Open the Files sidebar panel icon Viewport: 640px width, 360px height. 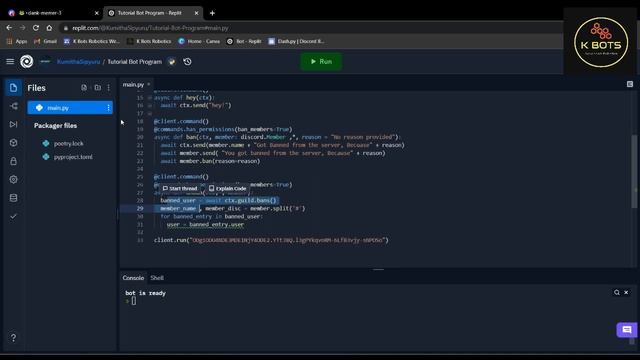[13, 88]
